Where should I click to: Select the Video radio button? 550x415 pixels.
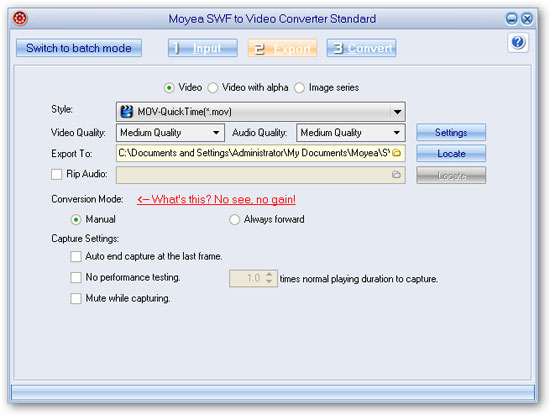[169, 88]
